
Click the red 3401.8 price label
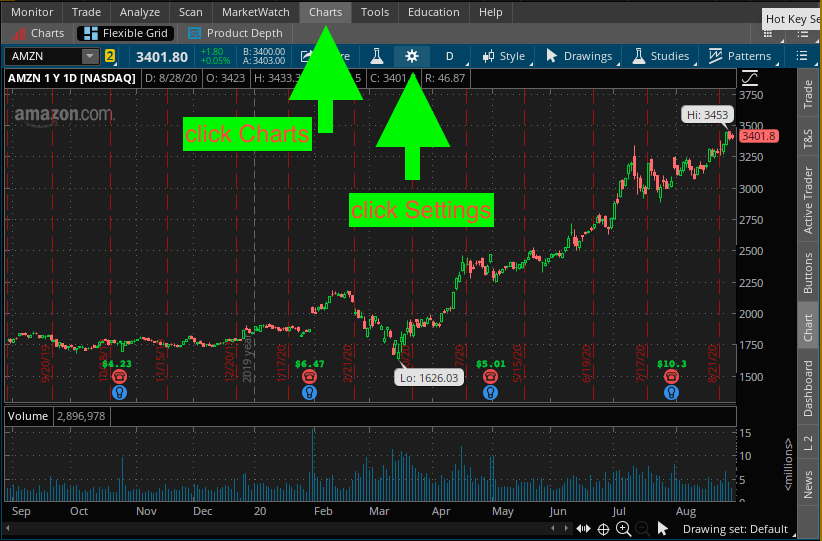coord(758,136)
